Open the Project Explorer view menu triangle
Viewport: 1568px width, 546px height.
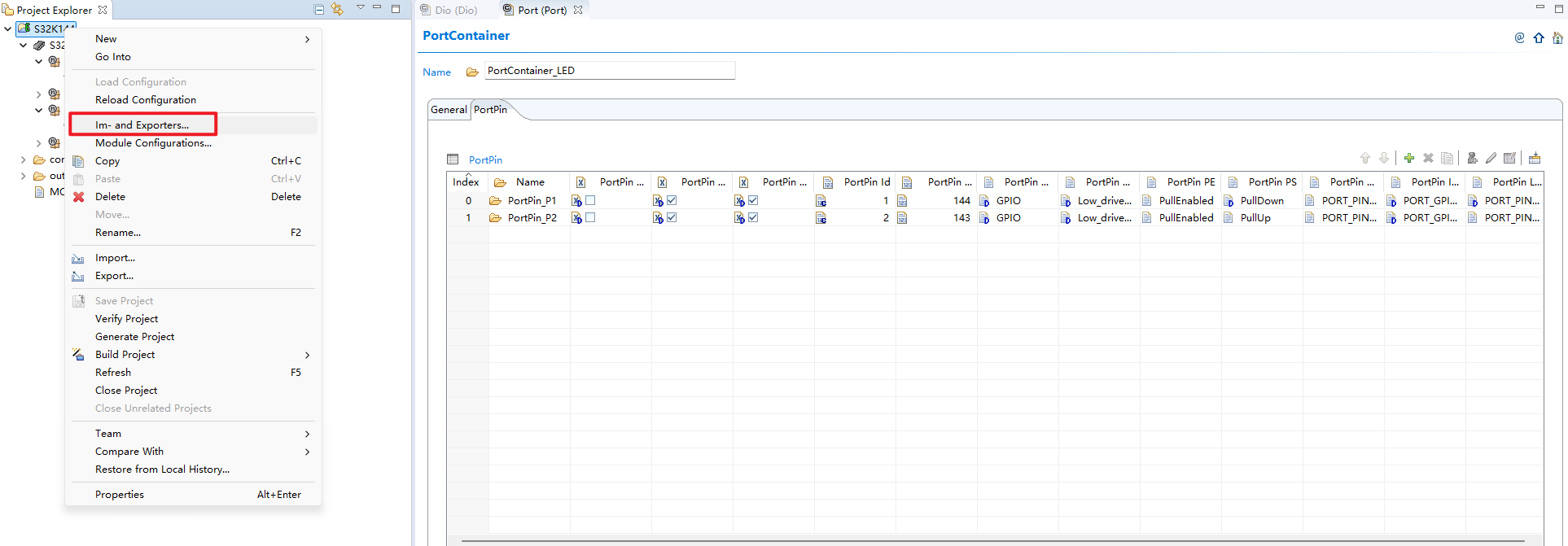[x=360, y=8]
